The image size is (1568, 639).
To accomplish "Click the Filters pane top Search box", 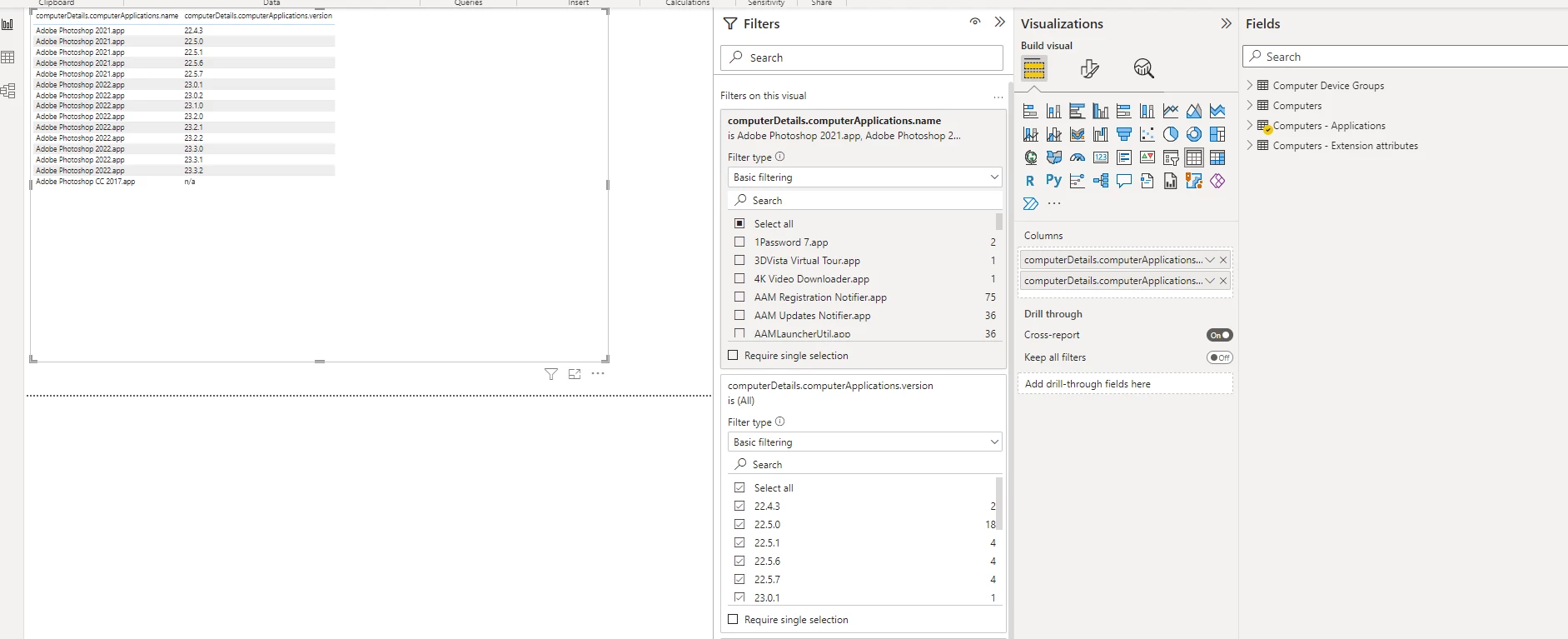I will (861, 57).
